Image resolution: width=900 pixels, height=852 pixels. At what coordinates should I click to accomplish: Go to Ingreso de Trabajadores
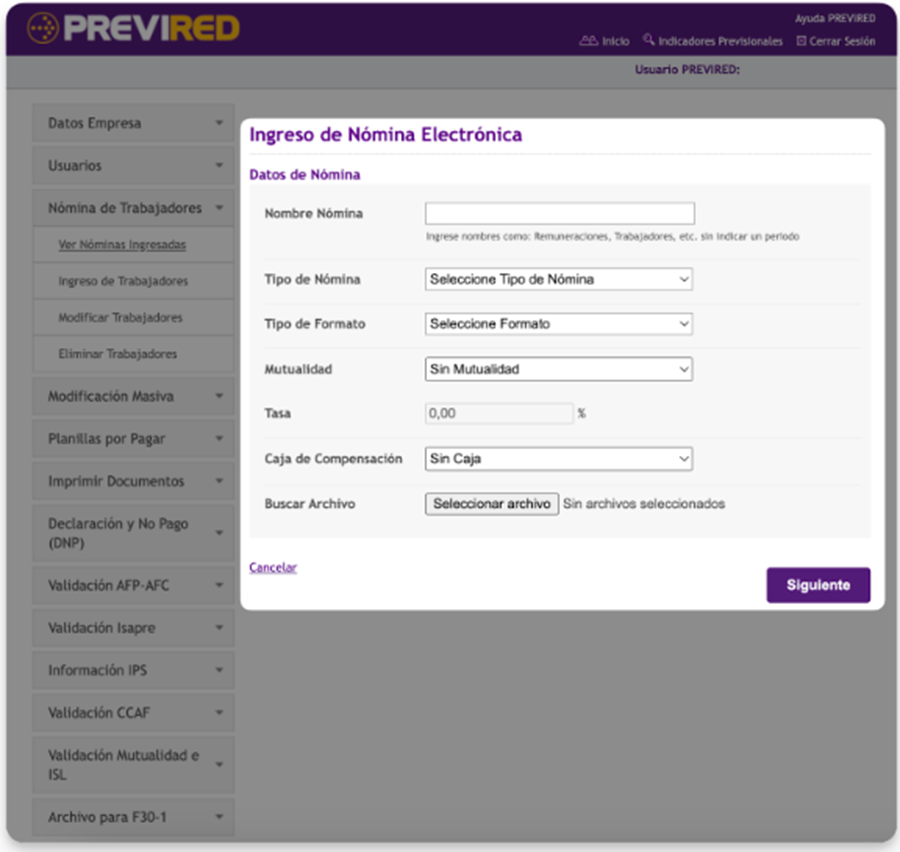[x=123, y=281]
